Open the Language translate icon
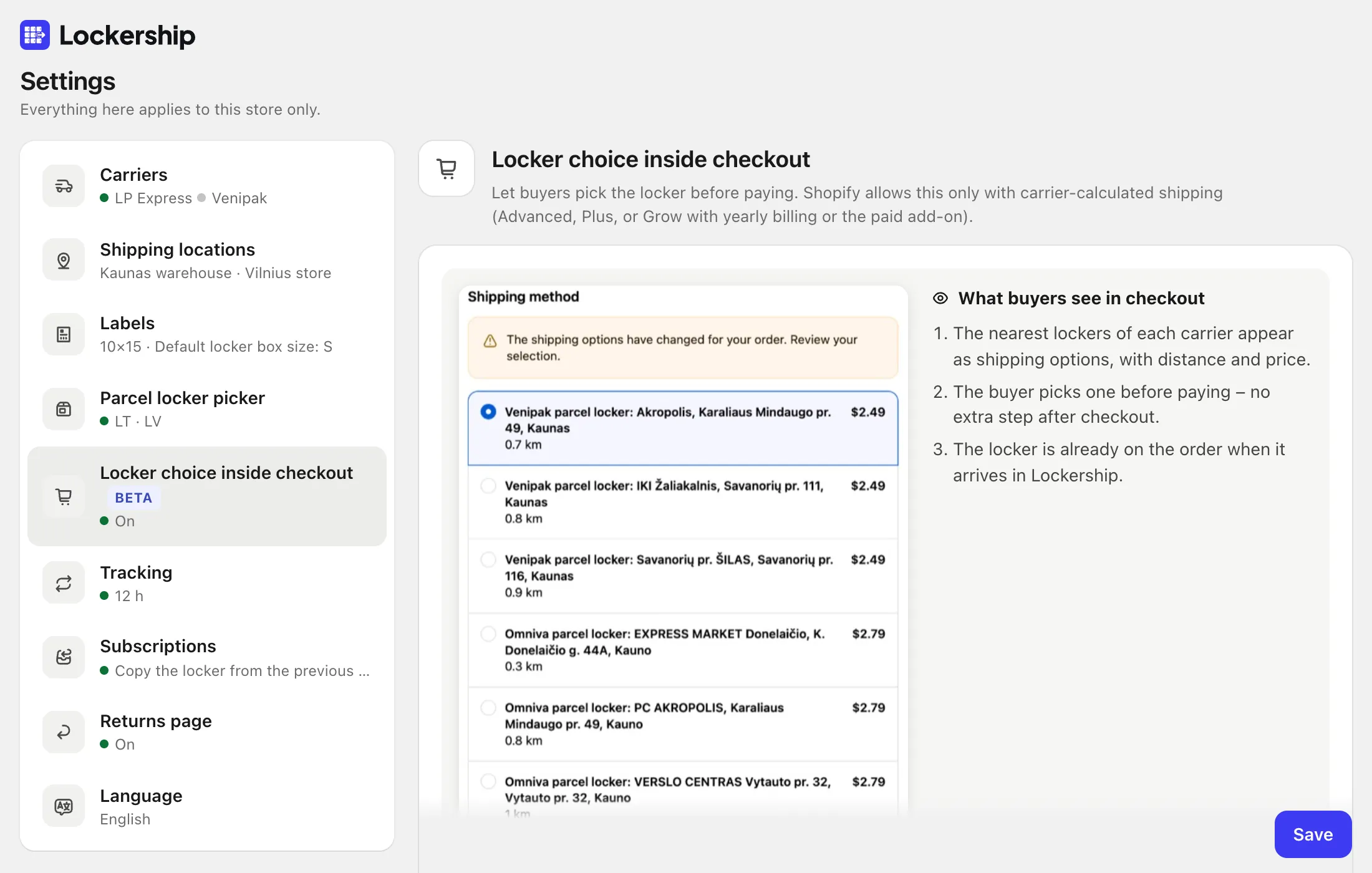1372x873 pixels. [x=64, y=806]
